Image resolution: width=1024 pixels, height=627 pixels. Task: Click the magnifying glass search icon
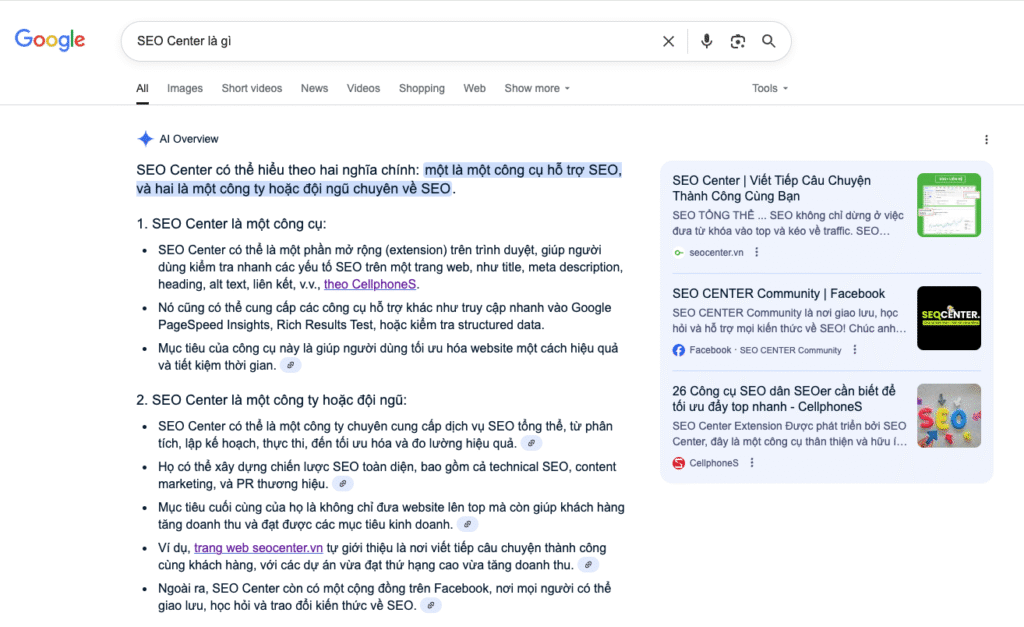coord(769,41)
